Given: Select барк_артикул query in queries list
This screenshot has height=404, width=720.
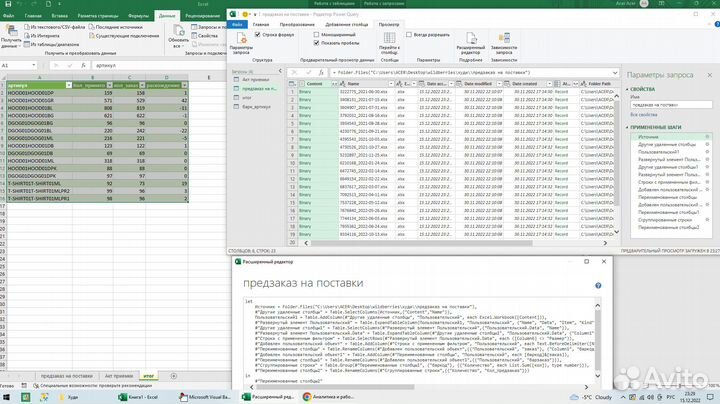Looking at the screenshot, I should click(256, 107).
